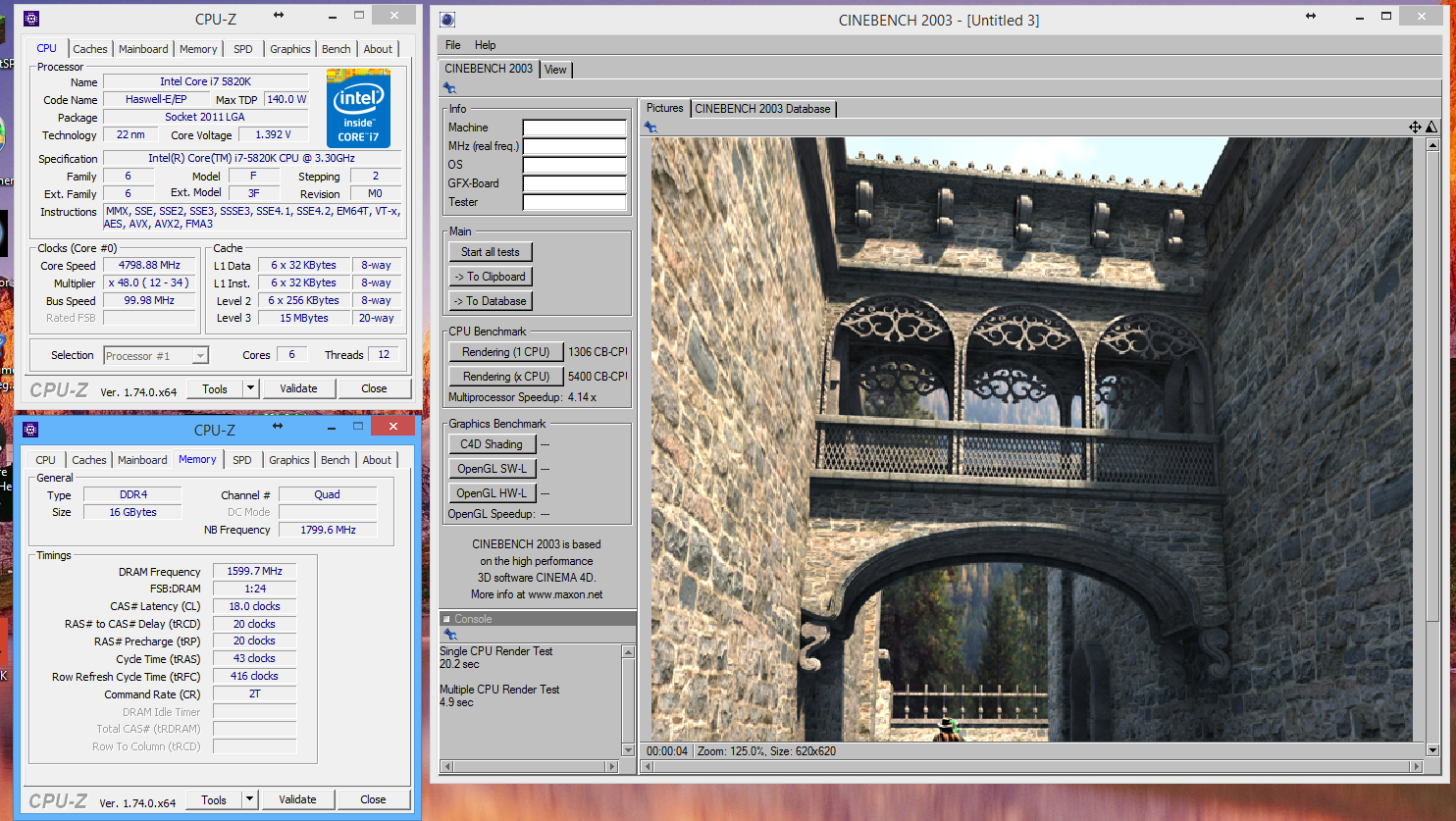Click the double-arrow icon in the CINEBENCH title bar
1456x821 pixels.
(x=1311, y=16)
